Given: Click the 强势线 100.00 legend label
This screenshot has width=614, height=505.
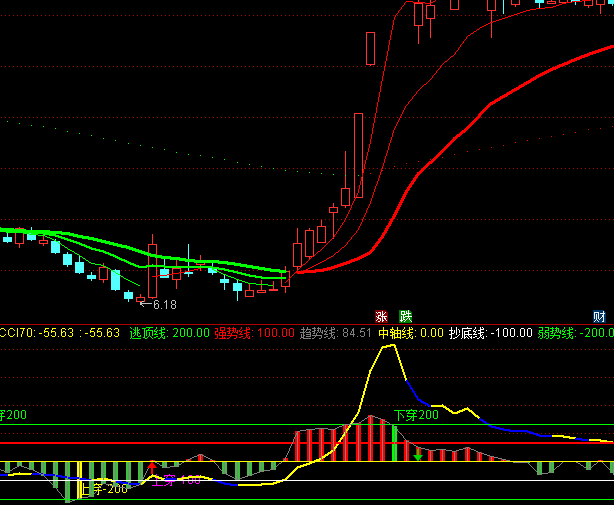Looking at the screenshot, I should 254,333.
